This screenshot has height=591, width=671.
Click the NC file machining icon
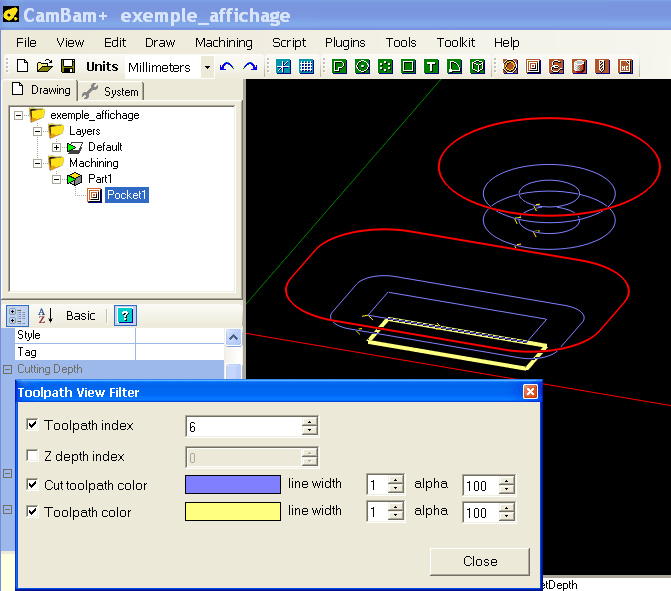coord(625,66)
